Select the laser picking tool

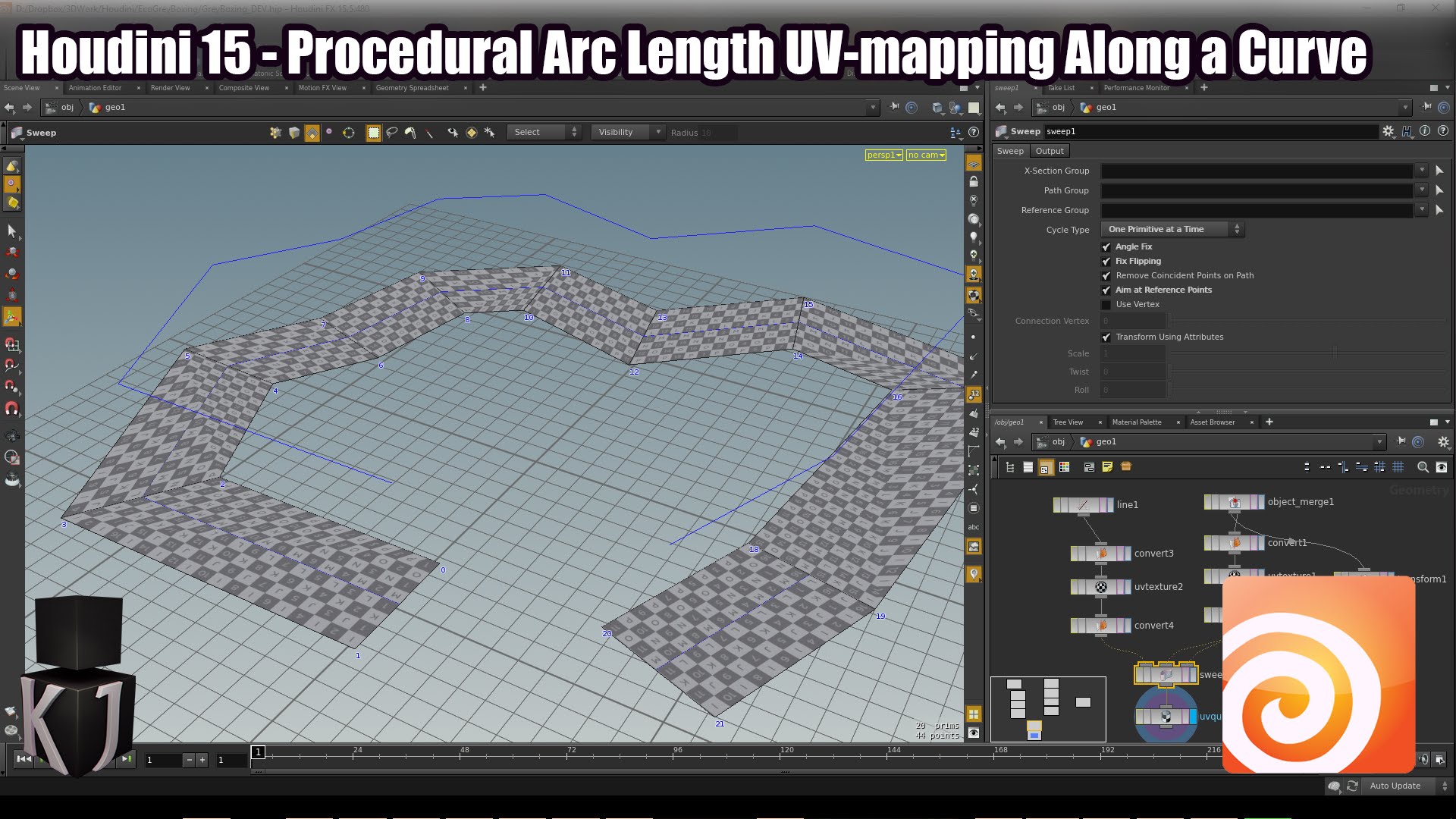pyautogui.click(x=429, y=133)
